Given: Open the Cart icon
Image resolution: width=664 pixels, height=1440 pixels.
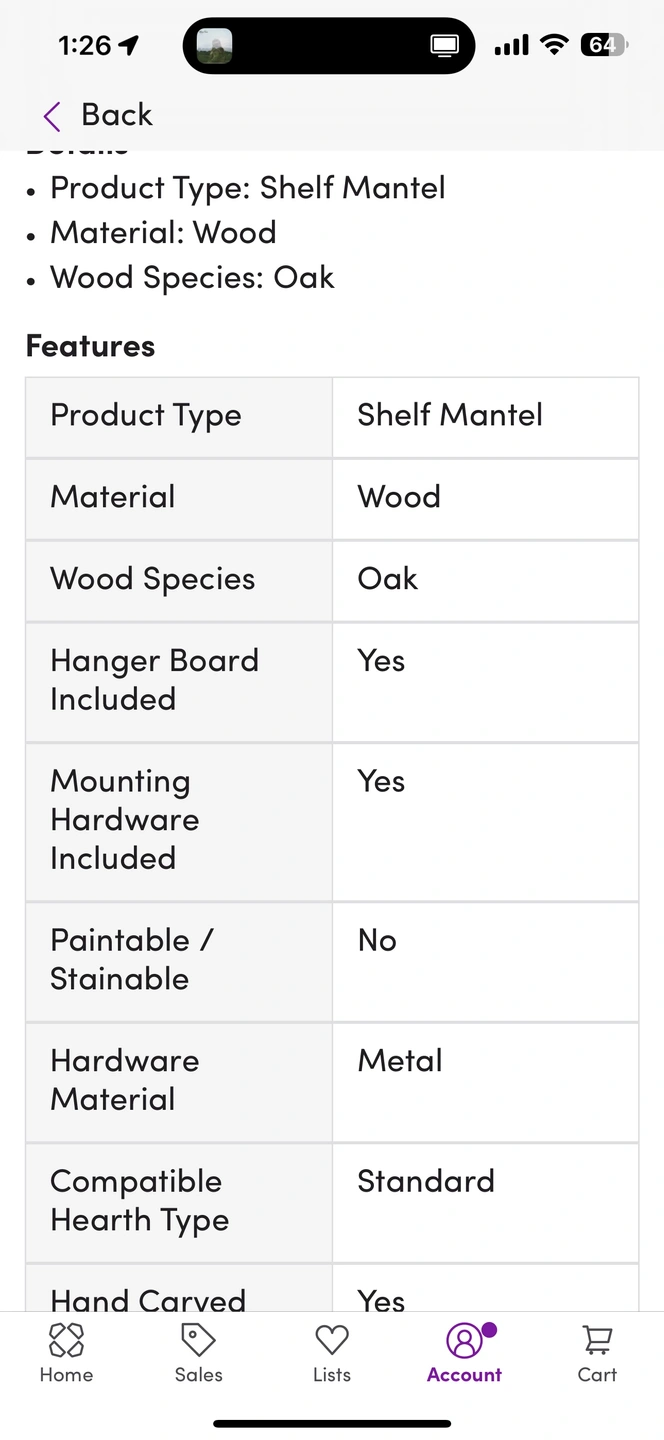Looking at the screenshot, I should (x=597, y=1340).
